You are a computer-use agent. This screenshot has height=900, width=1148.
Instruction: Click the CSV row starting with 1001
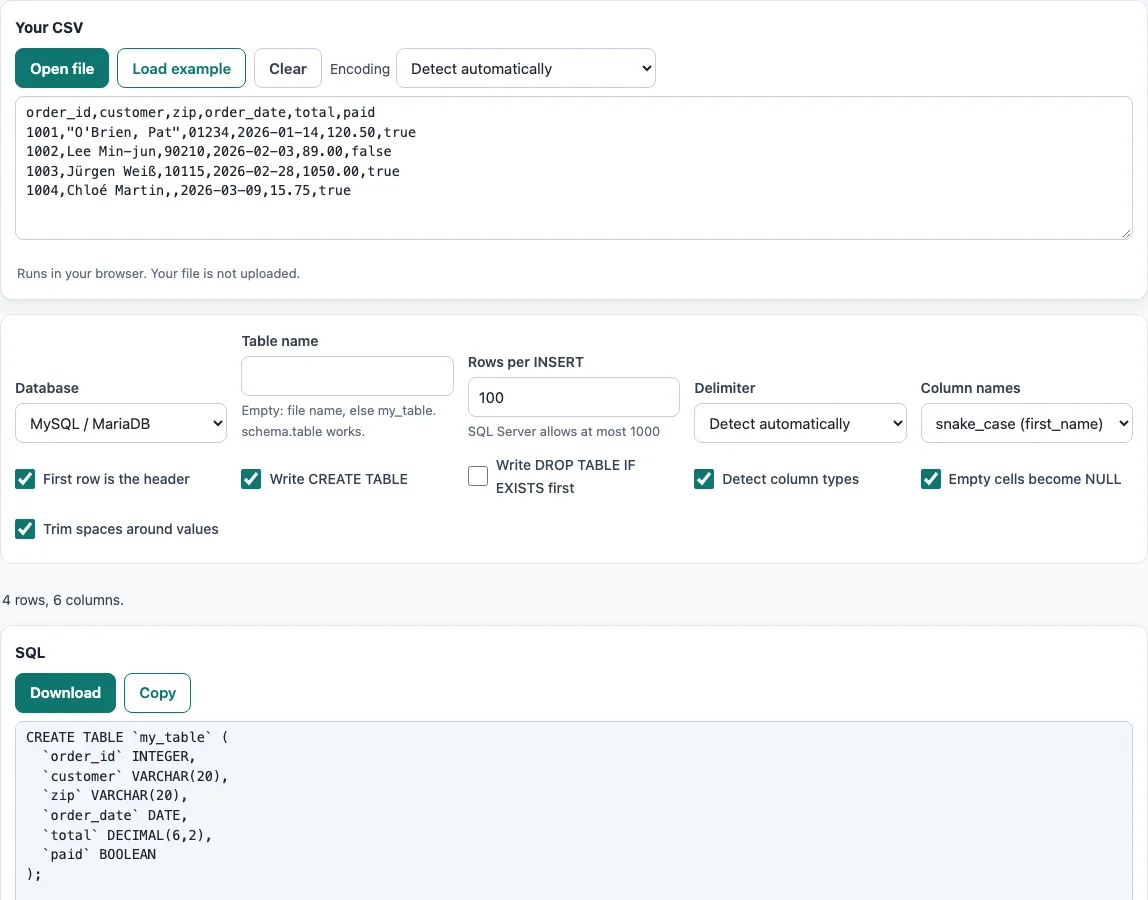pyautogui.click(x=221, y=132)
